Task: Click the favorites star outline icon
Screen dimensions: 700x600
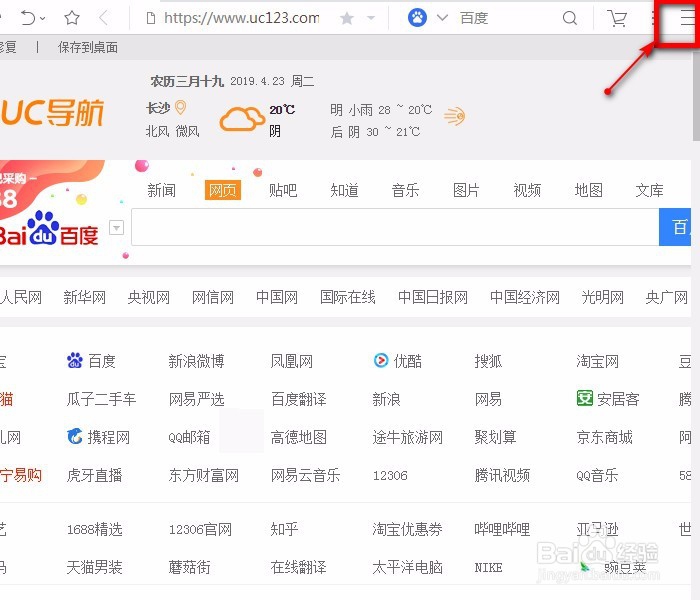Action: point(72,18)
